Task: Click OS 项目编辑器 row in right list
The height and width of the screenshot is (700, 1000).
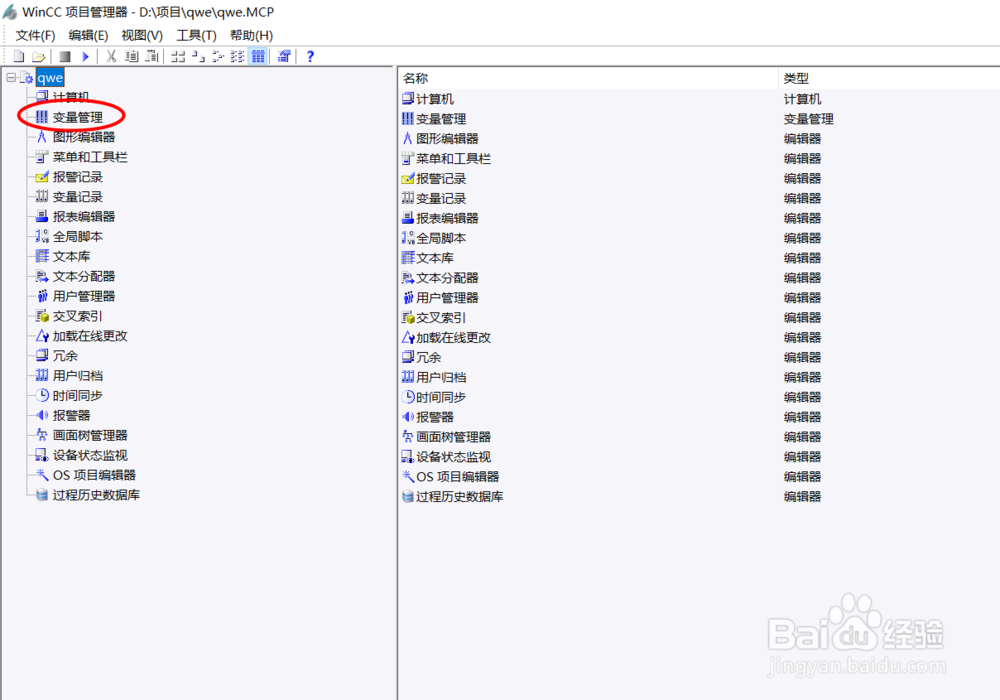Action: (700, 476)
